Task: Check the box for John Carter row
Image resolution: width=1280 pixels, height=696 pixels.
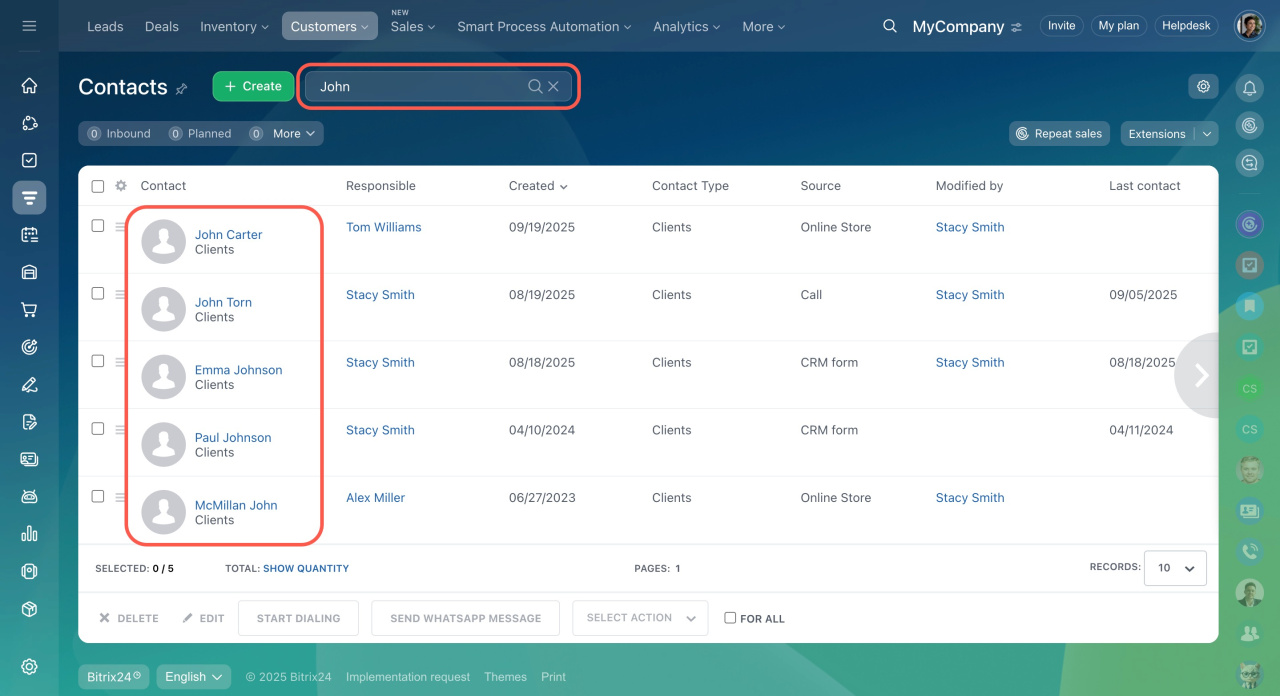Action: click(x=98, y=226)
